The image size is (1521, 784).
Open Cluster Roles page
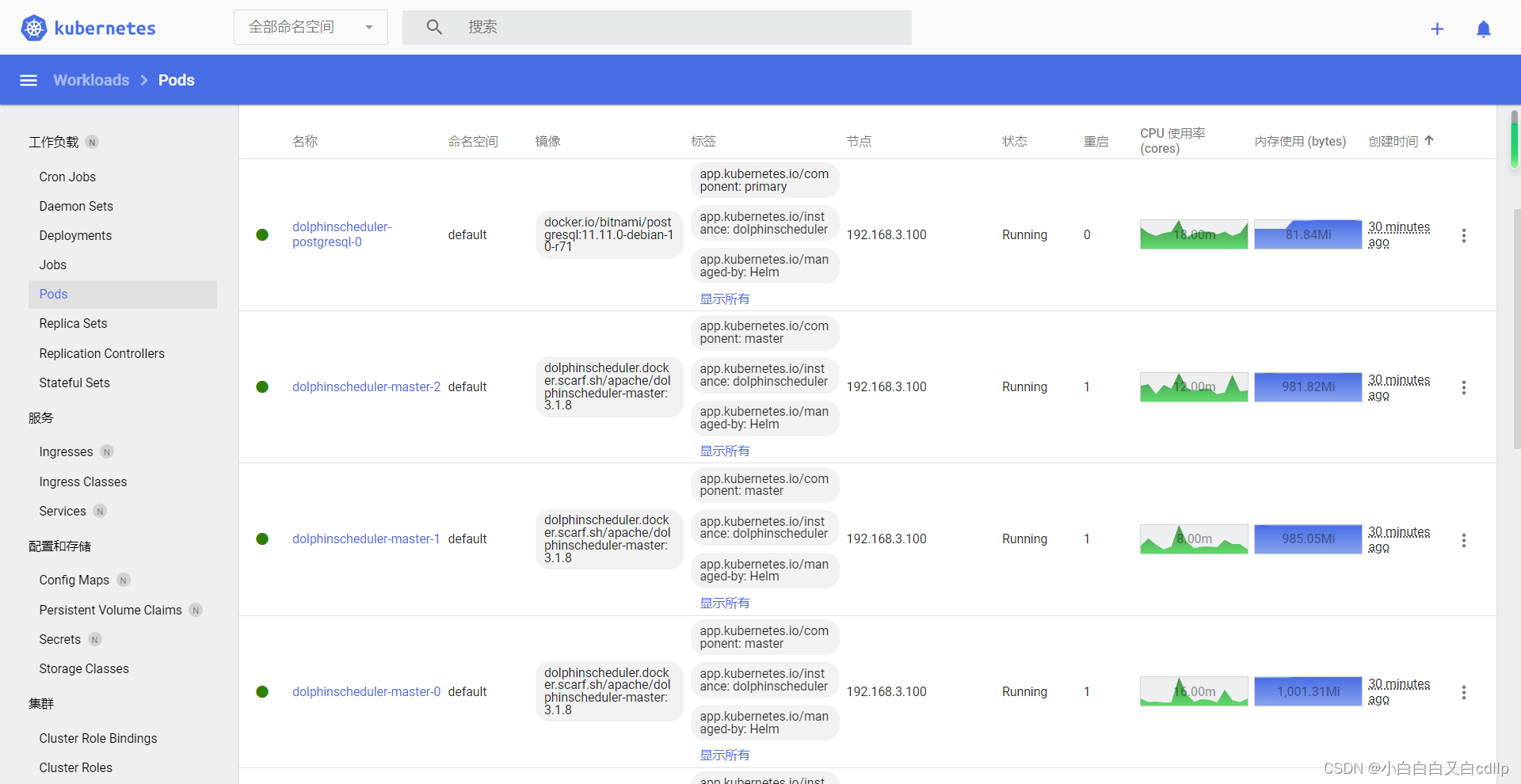(76, 767)
